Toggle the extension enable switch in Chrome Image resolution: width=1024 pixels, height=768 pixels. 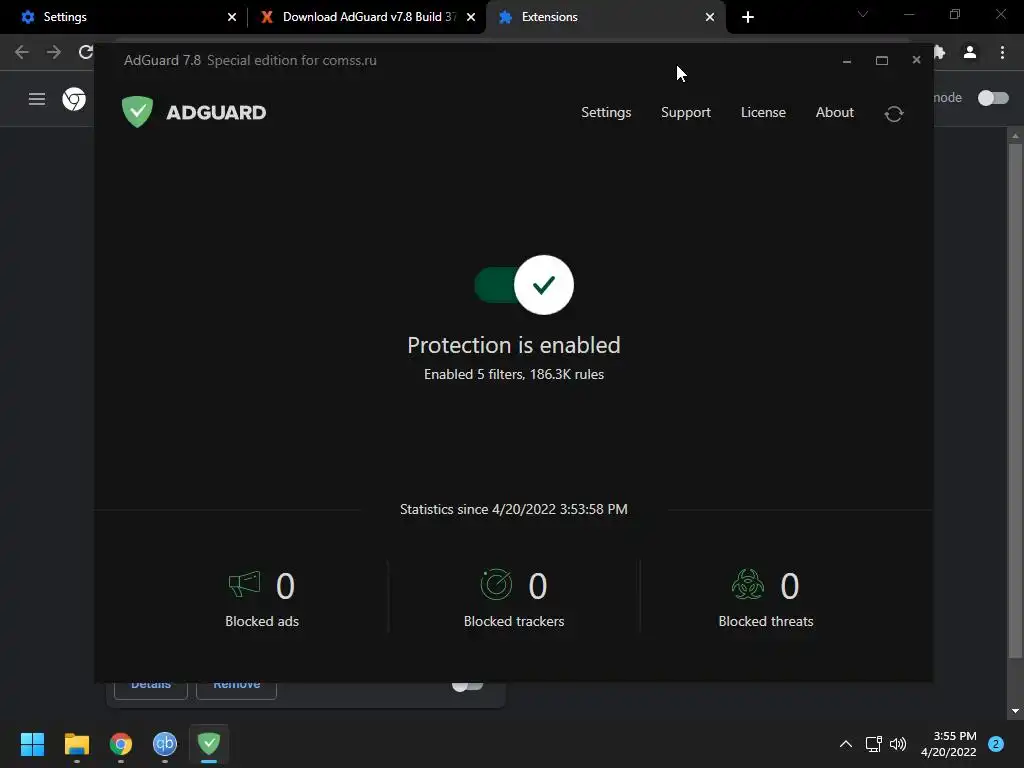(468, 686)
